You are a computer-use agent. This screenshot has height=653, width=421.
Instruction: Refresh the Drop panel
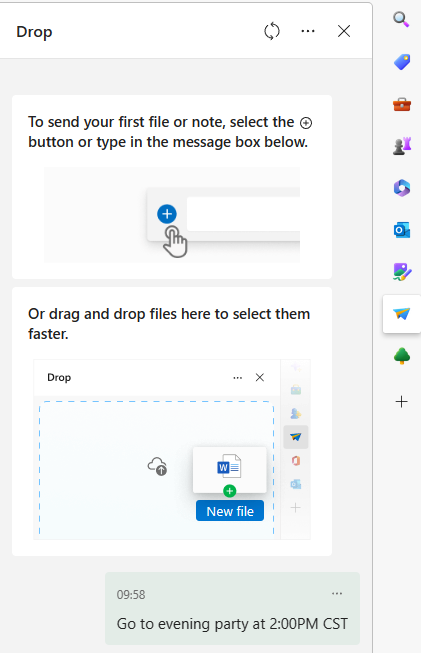click(272, 31)
